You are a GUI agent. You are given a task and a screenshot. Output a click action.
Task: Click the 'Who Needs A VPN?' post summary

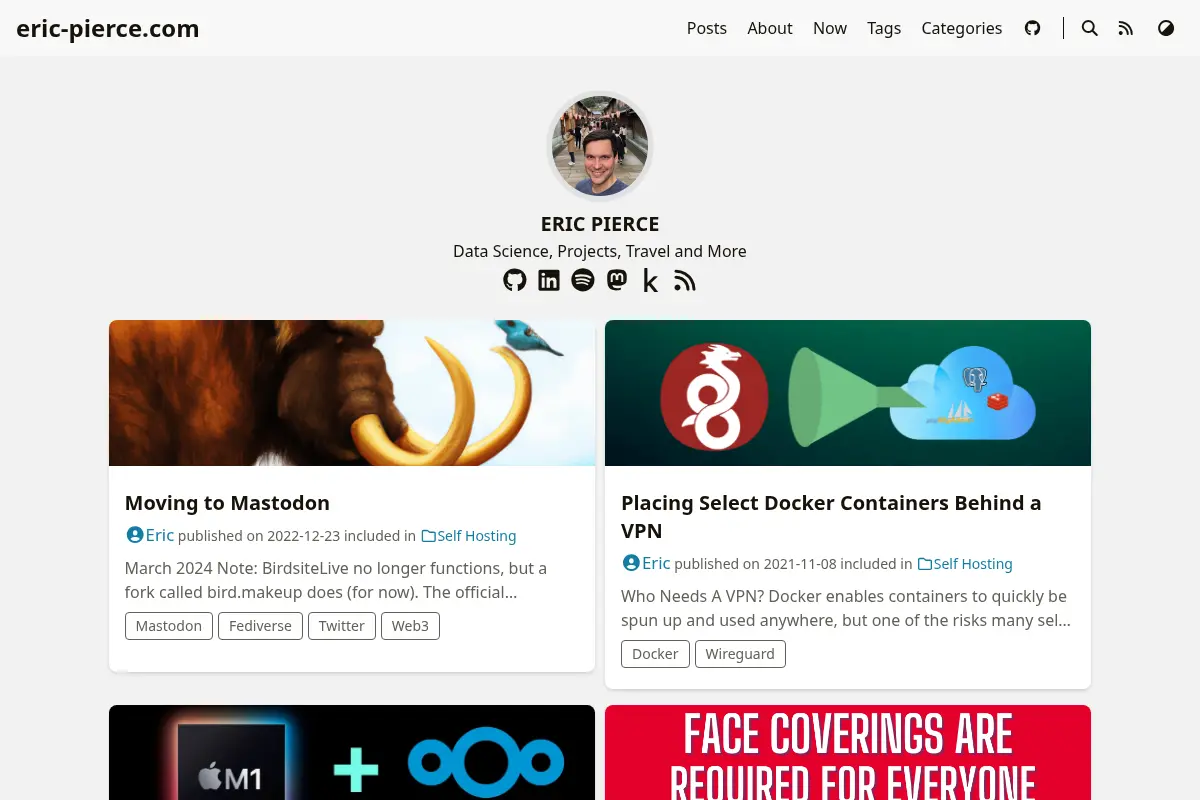(846, 608)
